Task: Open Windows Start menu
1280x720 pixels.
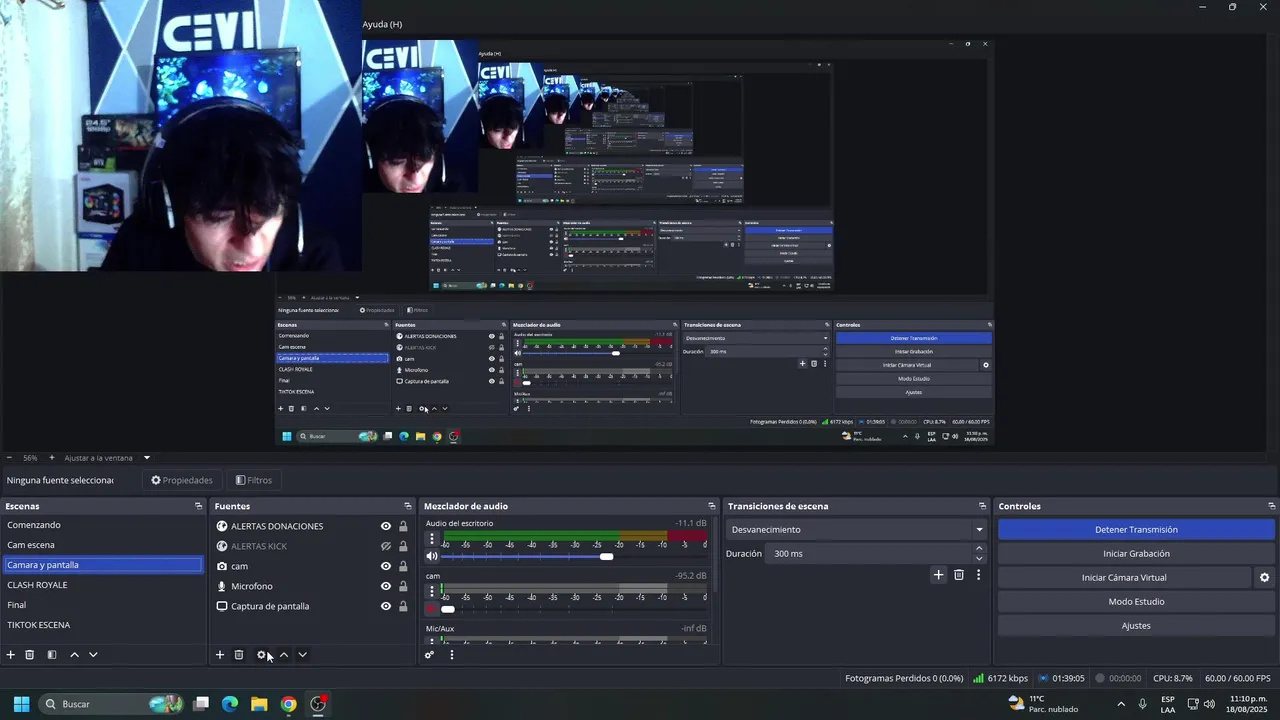Action: coord(21,704)
